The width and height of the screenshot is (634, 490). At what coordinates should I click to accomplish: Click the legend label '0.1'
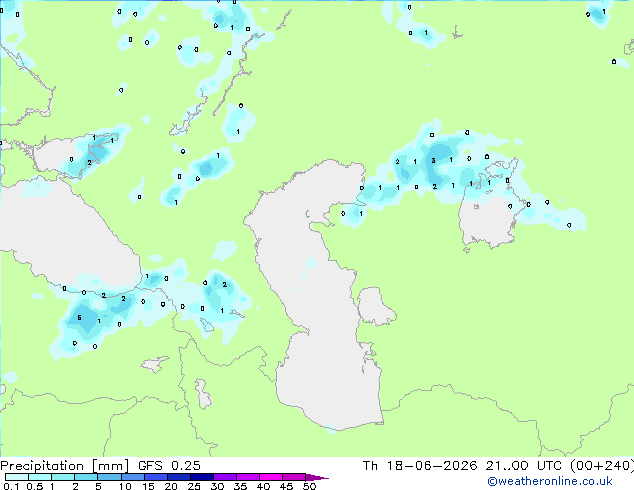tap(11, 486)
